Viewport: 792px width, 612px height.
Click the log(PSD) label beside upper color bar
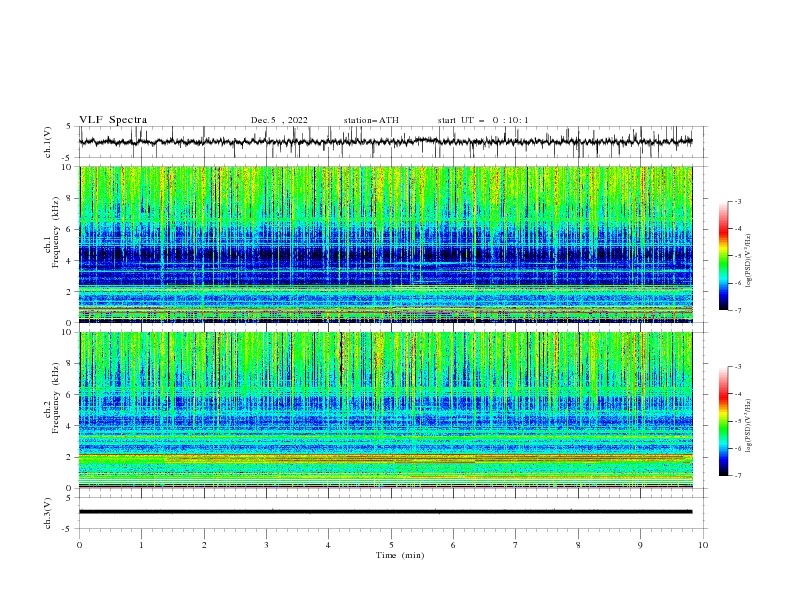point(748,261)
